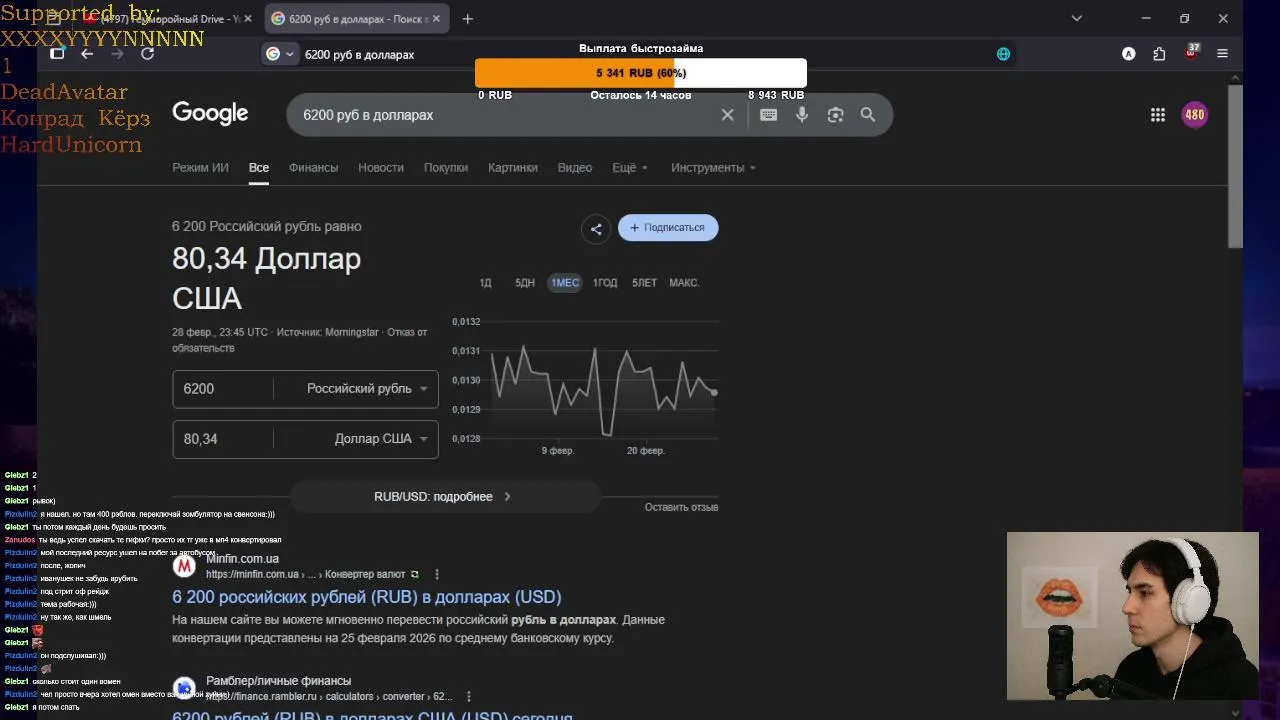Click the scrollbar down arrow
The height and width of the screenshot is (720, 1280).
coord(1235,713)
